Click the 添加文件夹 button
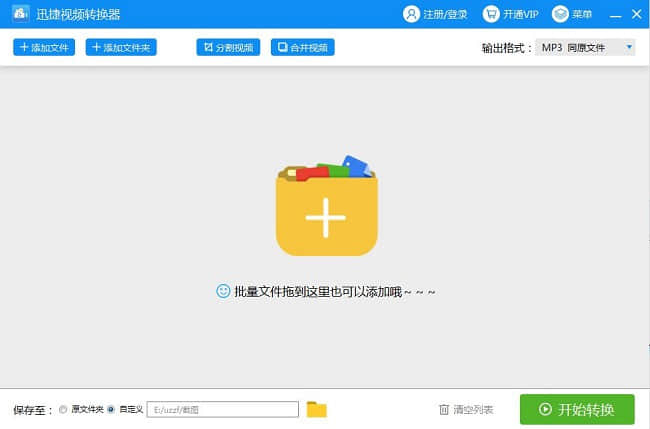The width and height of the screenshot is (650, 429). point(121,47)
